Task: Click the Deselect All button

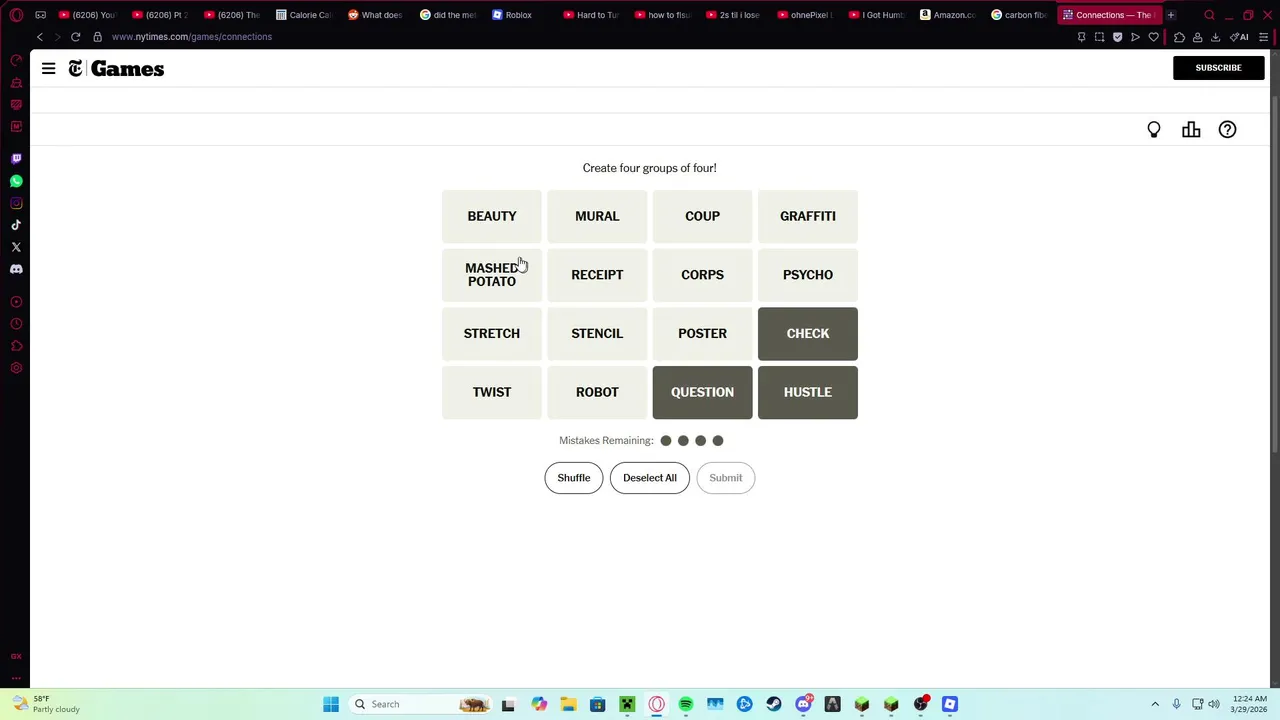Action: click(x=650, y=478)
